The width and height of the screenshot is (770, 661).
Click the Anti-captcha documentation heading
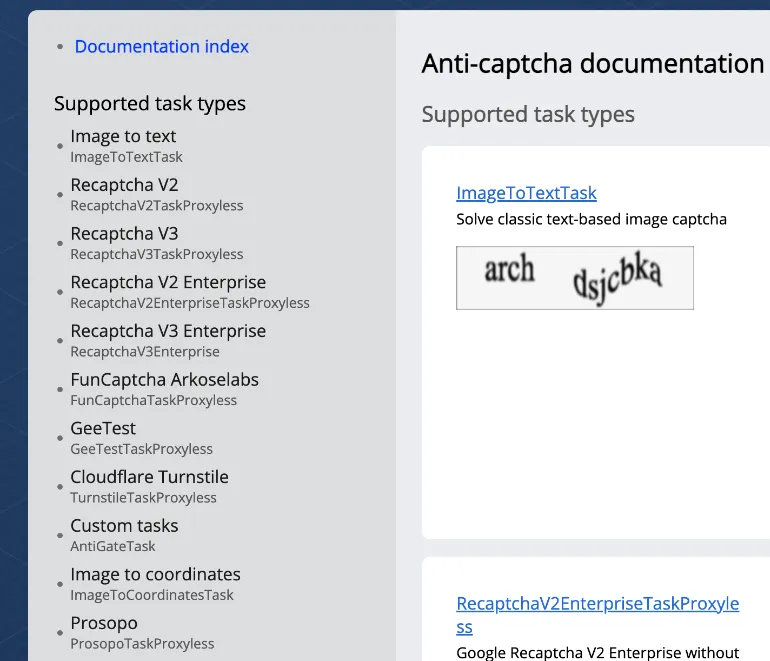pos(593,64)
